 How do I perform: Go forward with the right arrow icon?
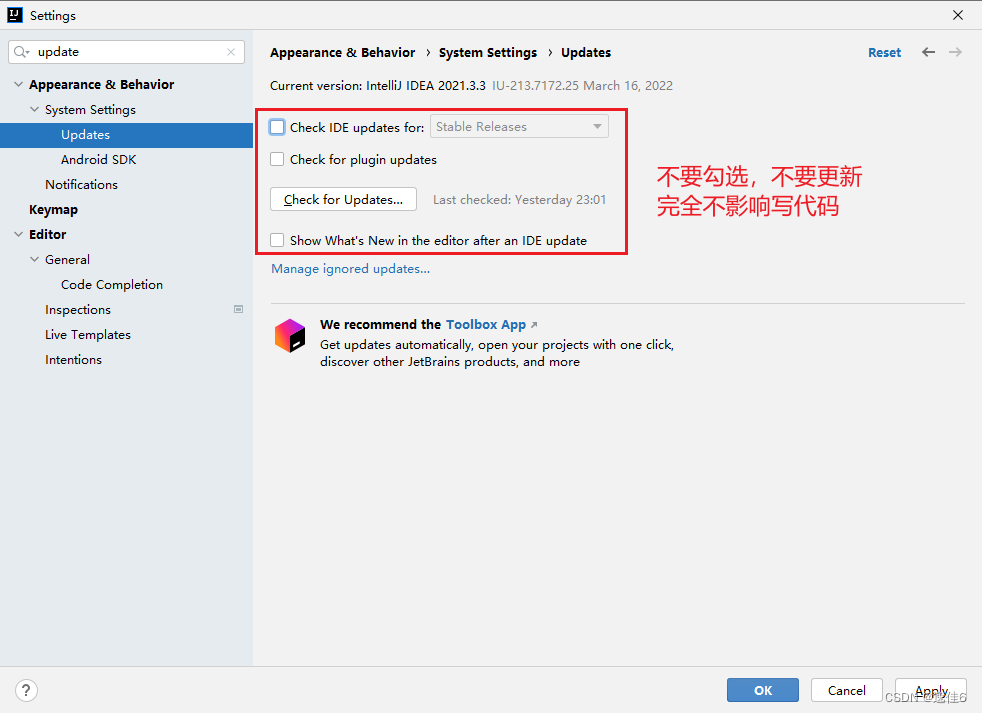tap(955, 52)
